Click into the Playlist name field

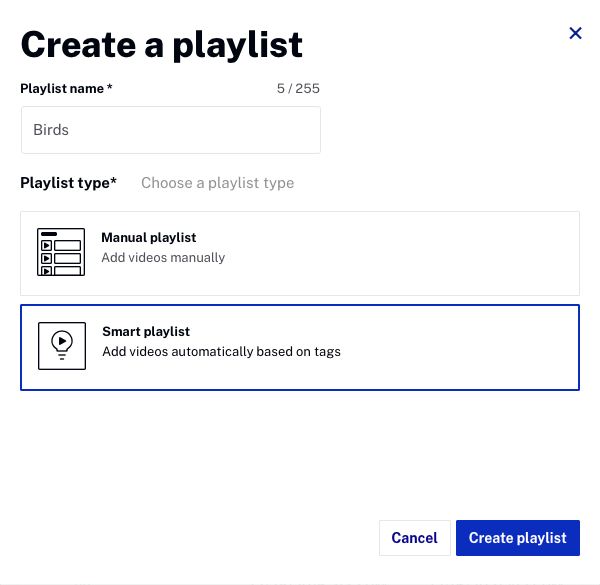click(x=170, y=130)
